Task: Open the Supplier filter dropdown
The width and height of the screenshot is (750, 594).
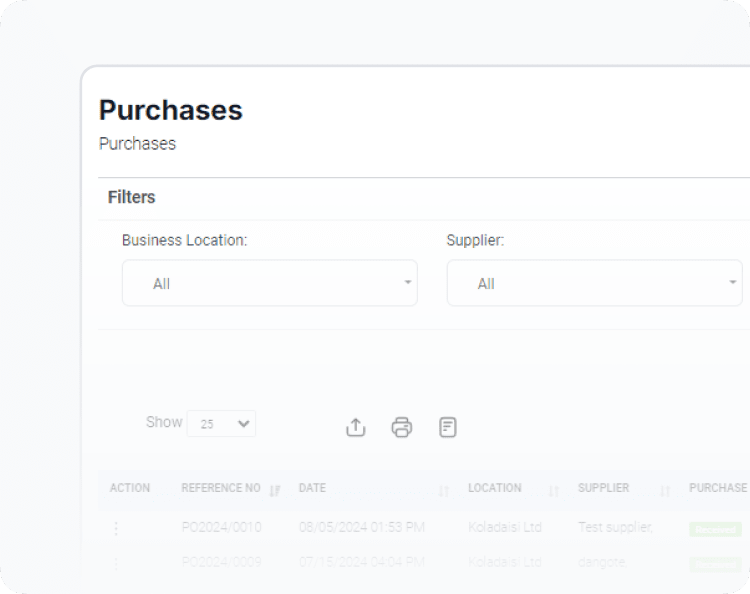Action: tap(594, 283)
